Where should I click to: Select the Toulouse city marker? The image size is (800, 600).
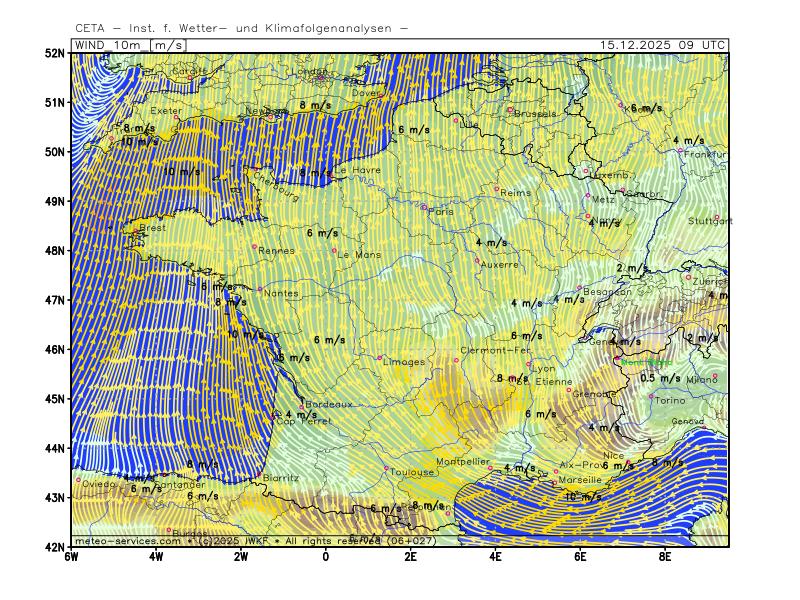(x=386, y=468)
